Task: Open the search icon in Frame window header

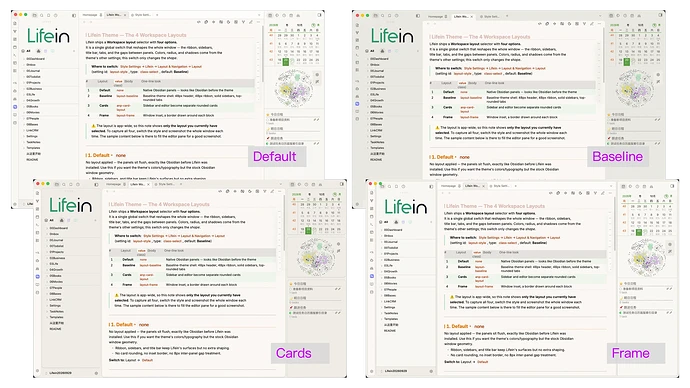Action: click(389, 186)
